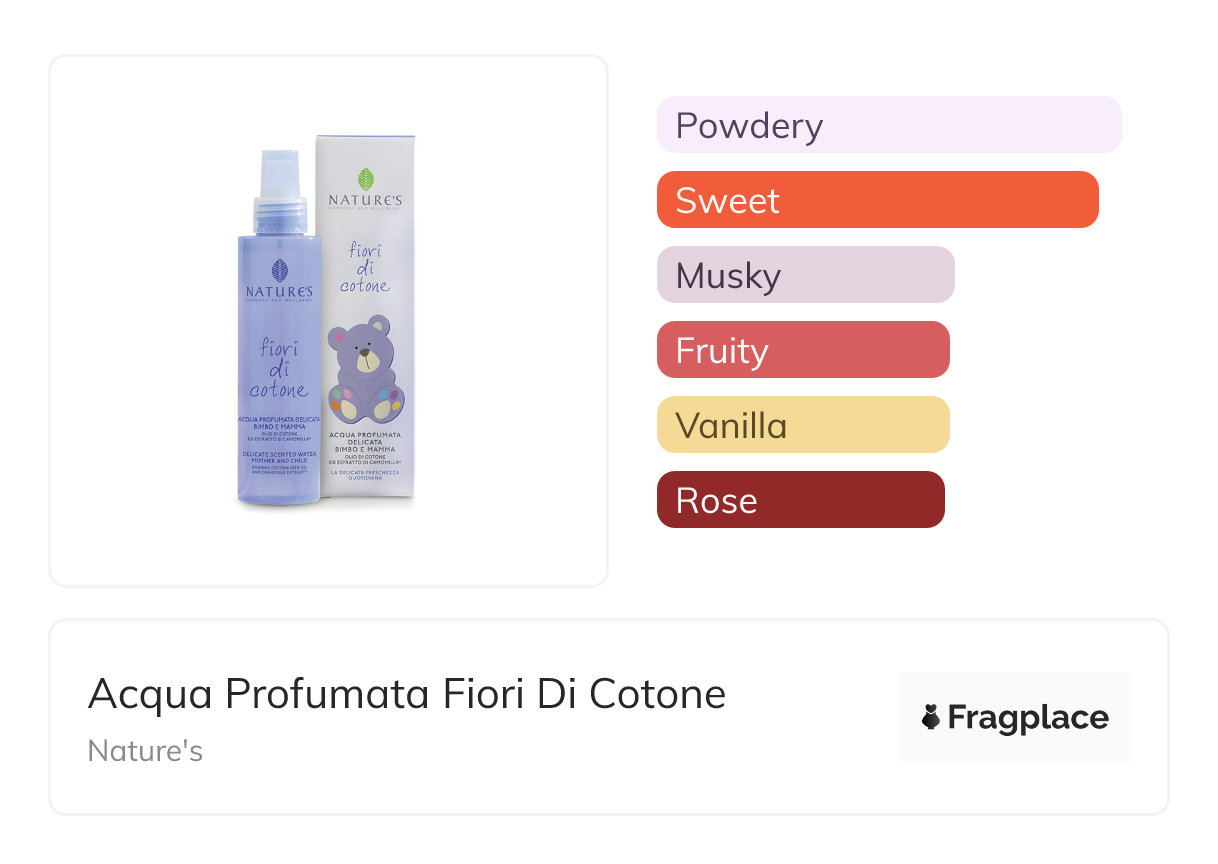The height and width of the screenshot is (864, 1218).
Task: Select the orange Sweet accord bar
Action: pyautogui.click(x=877, y=200)
